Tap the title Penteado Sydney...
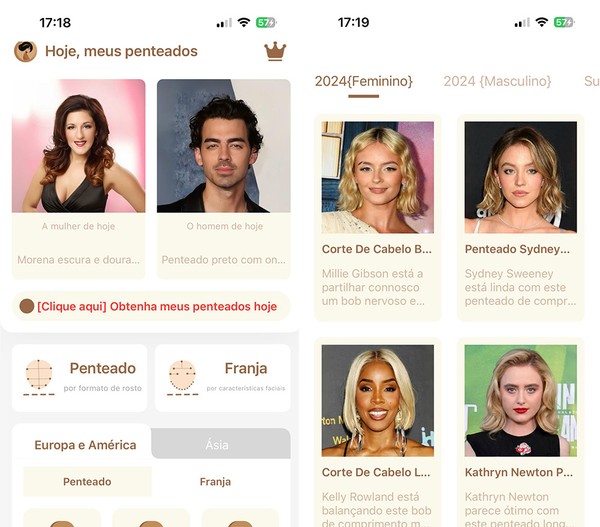The height and width of the screenshot is (527, 600). [517, 249]
